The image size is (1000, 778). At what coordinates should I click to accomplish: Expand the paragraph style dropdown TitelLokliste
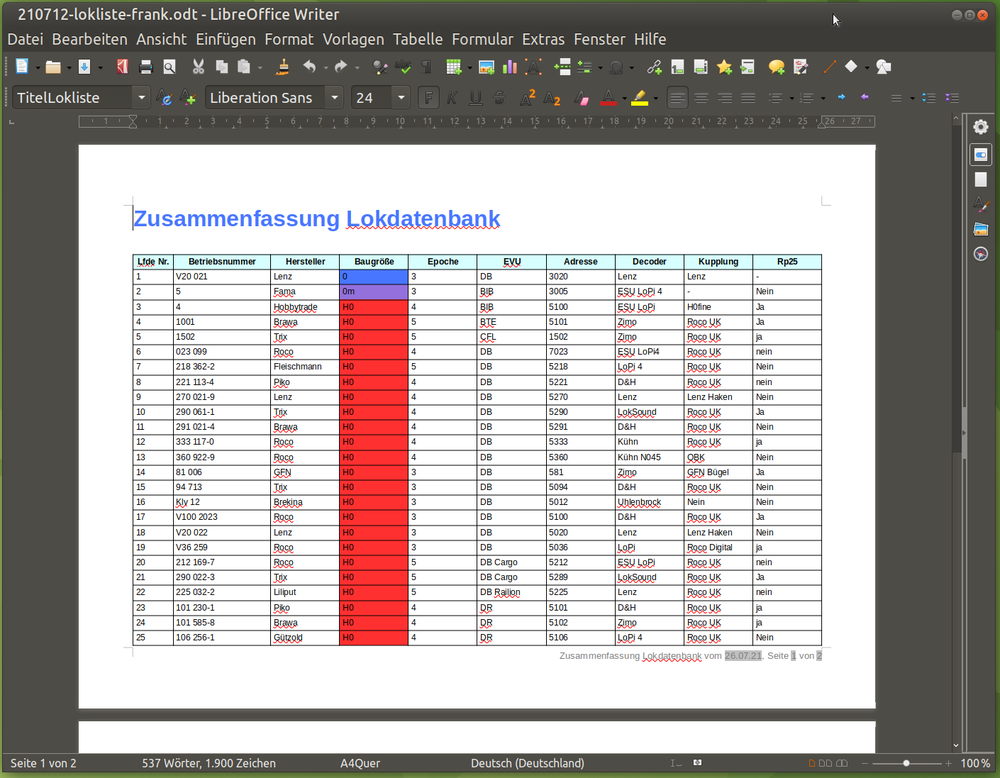141,98
